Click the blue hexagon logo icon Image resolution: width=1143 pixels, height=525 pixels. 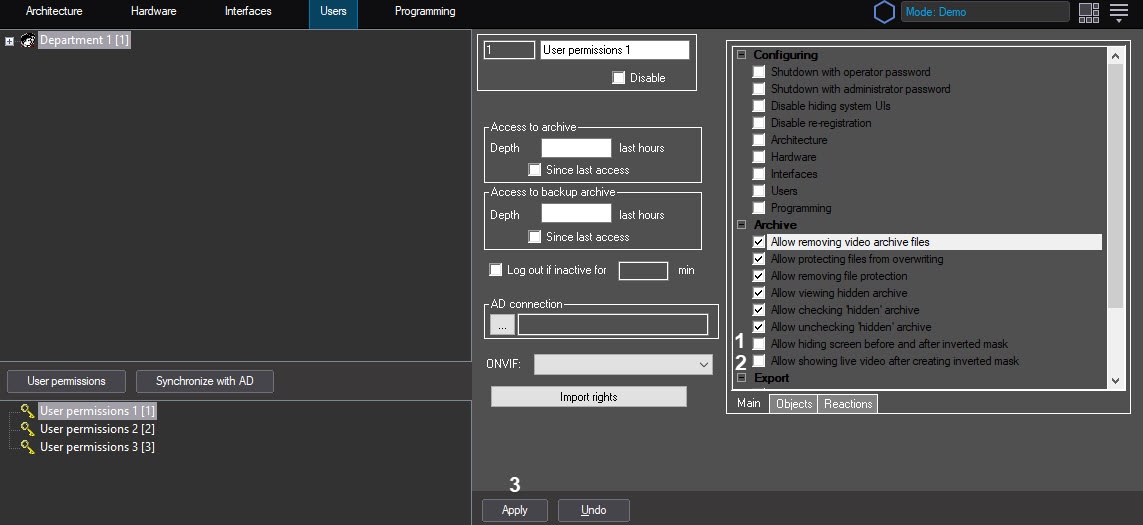[884, 12]
